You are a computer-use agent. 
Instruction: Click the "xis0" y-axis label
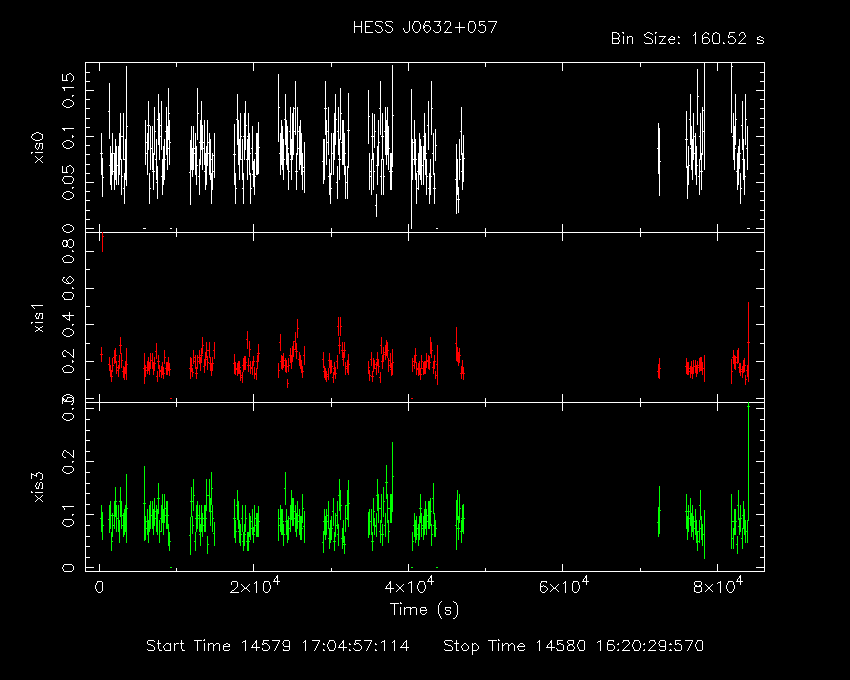[38, 147]
